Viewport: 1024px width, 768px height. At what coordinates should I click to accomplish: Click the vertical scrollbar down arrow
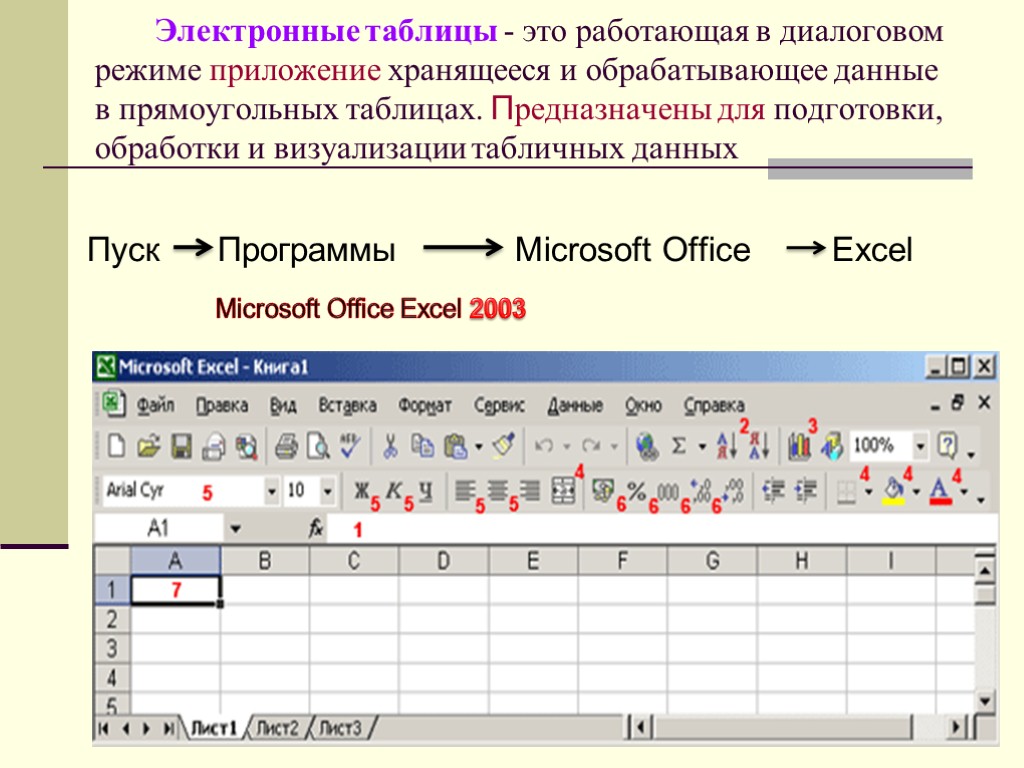point(984,702)
